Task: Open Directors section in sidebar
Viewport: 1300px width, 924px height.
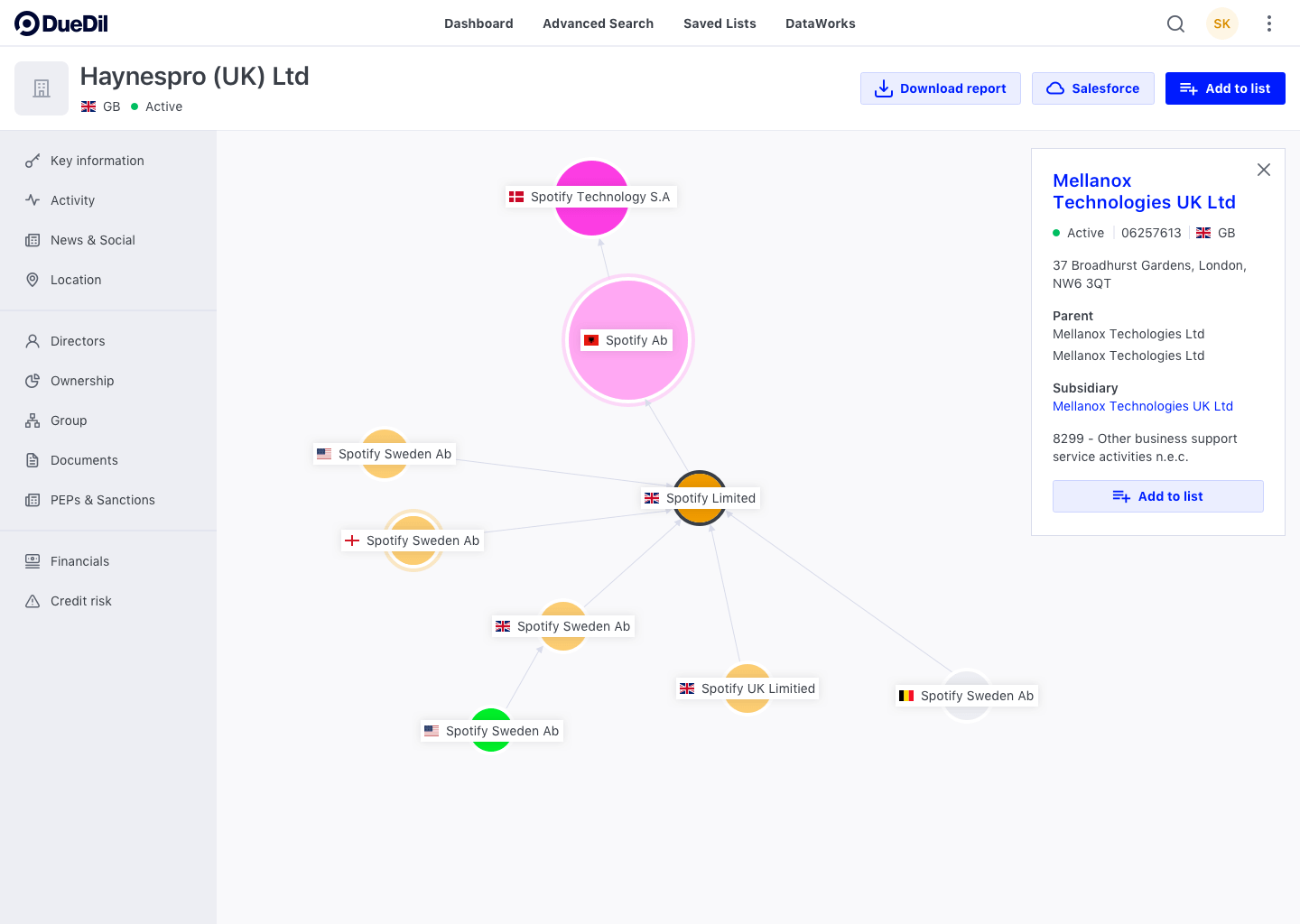Action: click(x=108, y=341)
